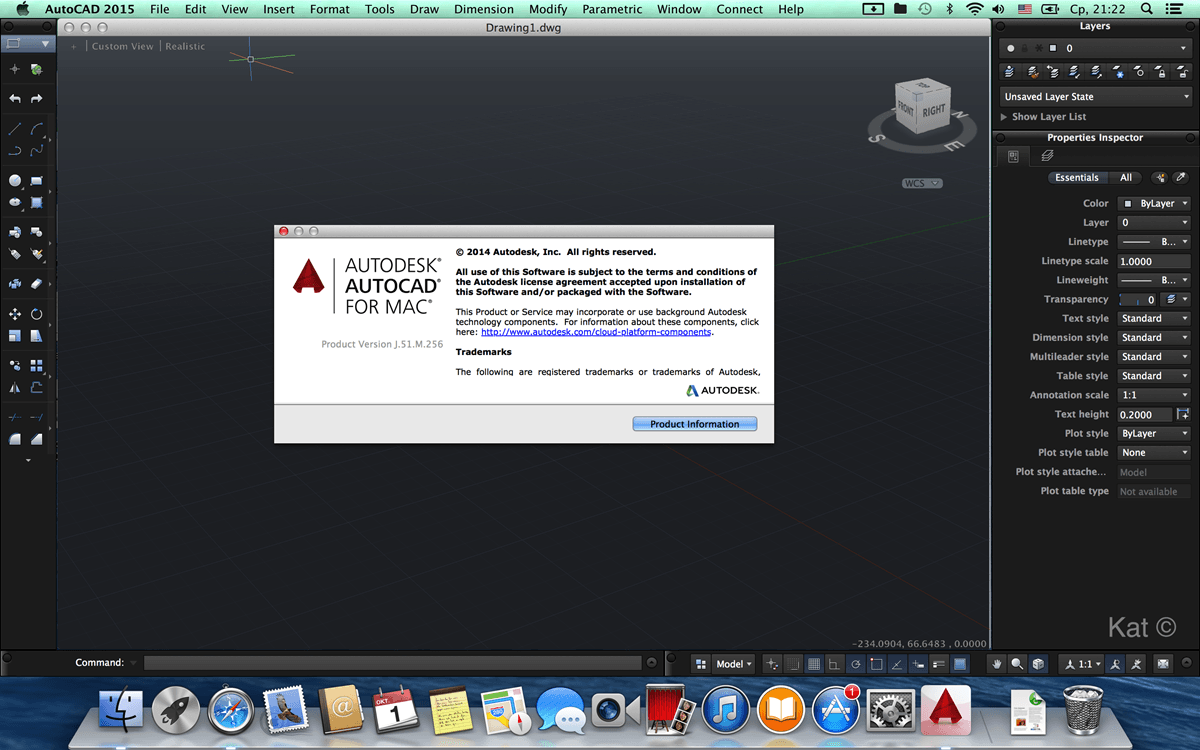Open the layouts grid icon beside Model
This screenshot has width=1200, height=750.
coord(701,663)
